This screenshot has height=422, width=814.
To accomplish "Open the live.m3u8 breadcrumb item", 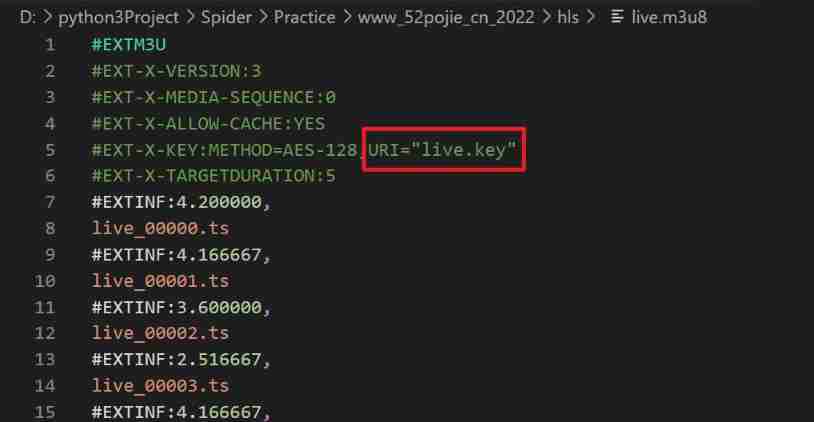I will 669,18.
